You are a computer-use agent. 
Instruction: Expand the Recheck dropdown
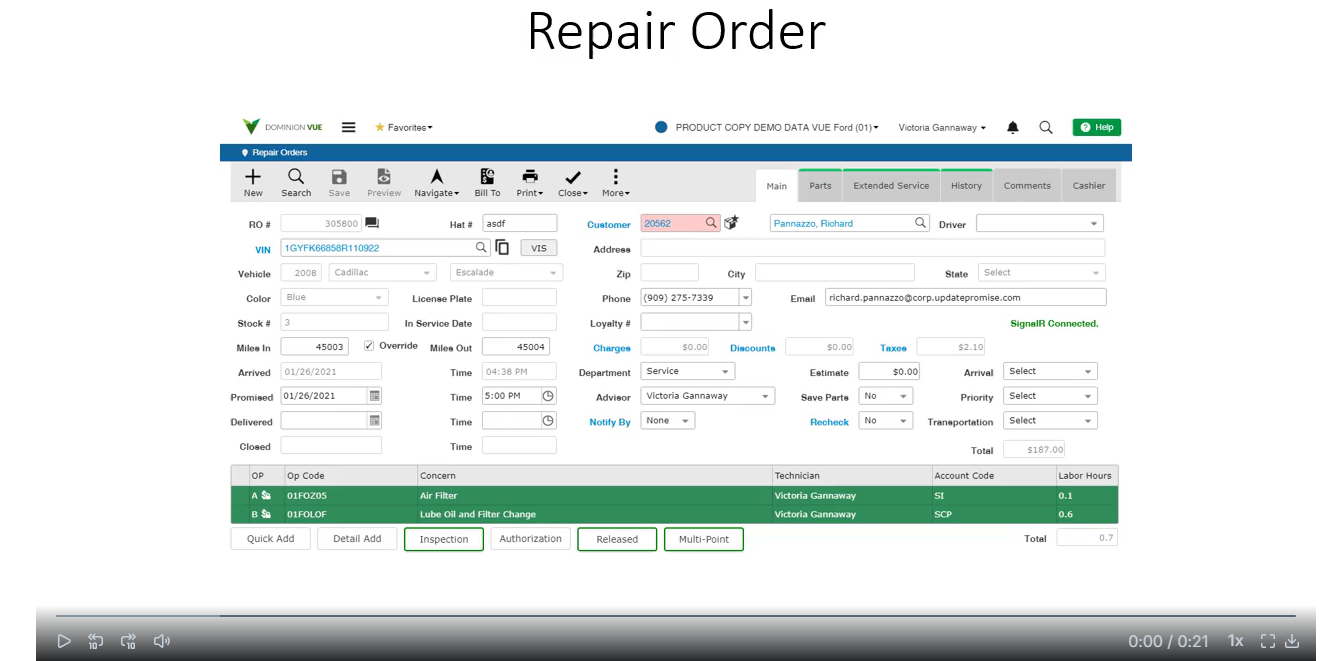pos(886,421)
